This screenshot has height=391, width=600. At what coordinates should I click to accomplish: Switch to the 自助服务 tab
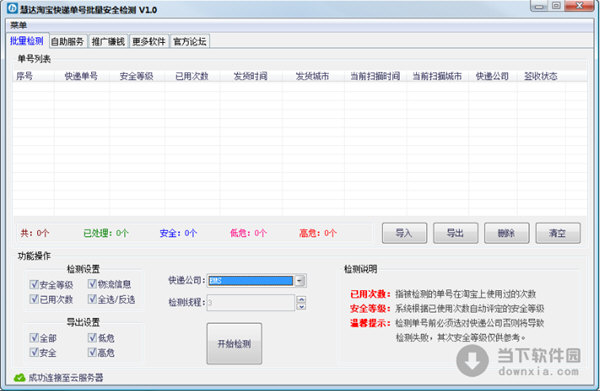pyautogui.click(x=67, y=41)
